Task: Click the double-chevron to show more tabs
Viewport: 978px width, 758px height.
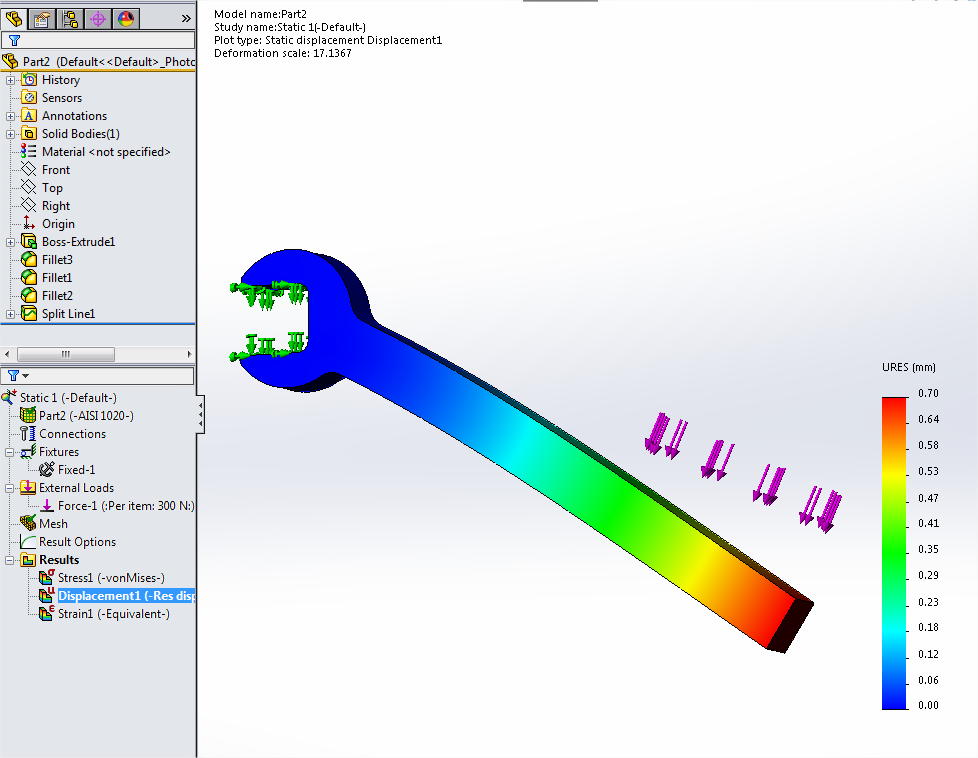Action: tap(185, 18)
